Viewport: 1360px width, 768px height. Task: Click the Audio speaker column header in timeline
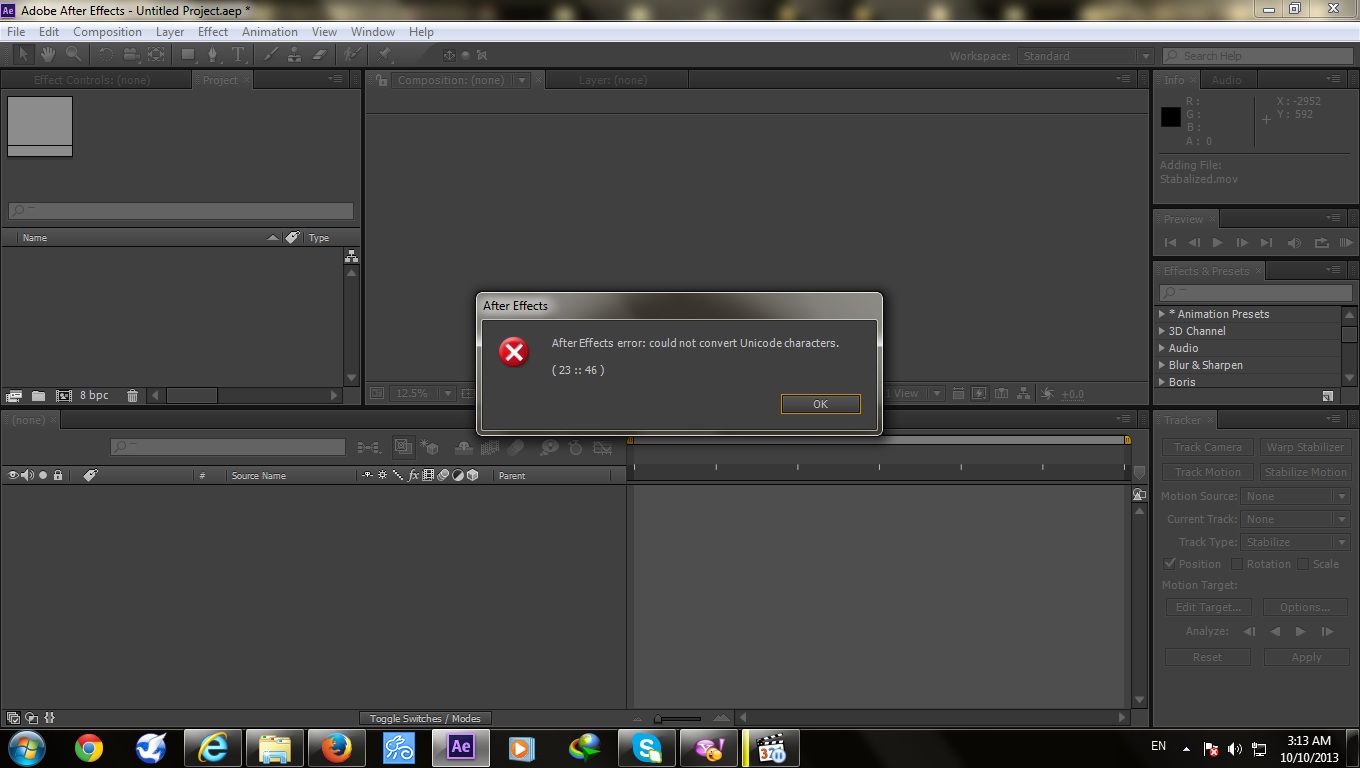[27, 476]
